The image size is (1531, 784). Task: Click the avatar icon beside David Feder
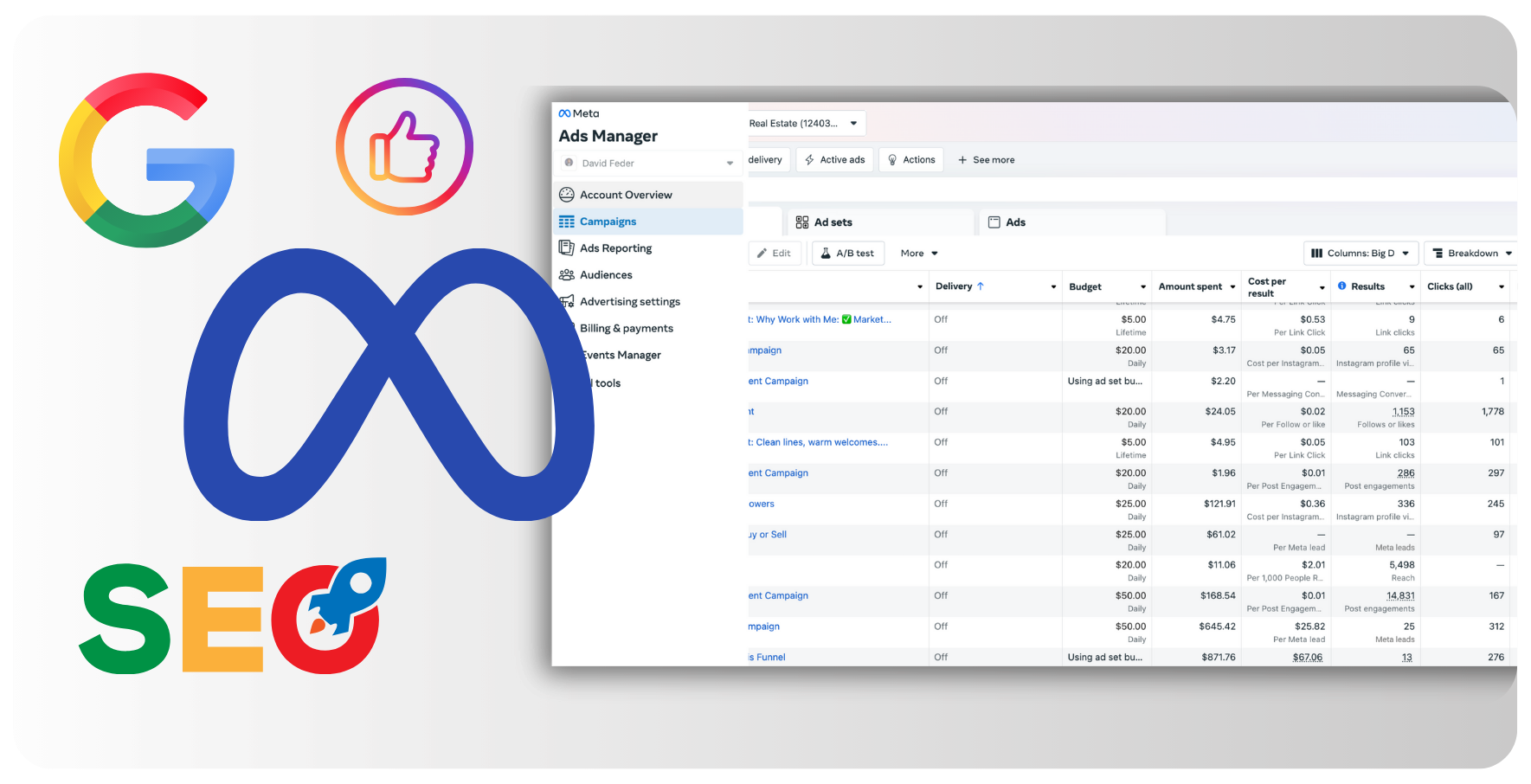(x=569, y=163)
